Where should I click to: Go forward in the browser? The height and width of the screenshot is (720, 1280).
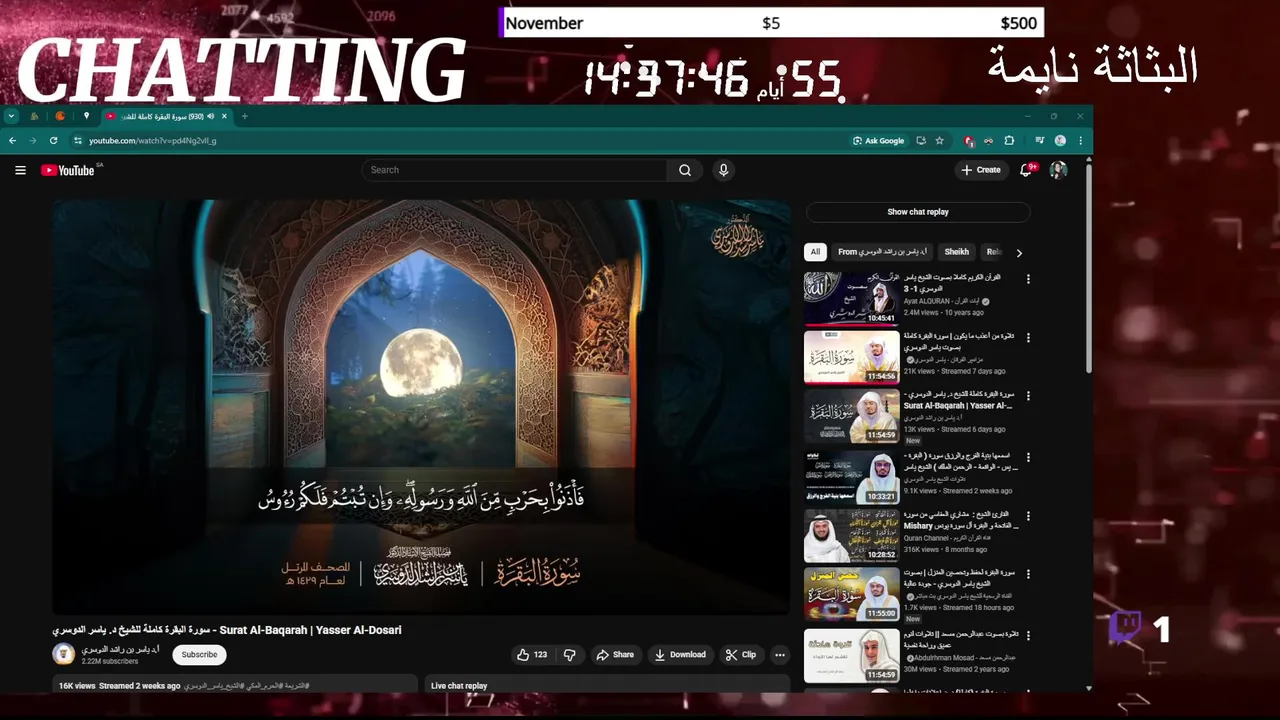(32, 141)
